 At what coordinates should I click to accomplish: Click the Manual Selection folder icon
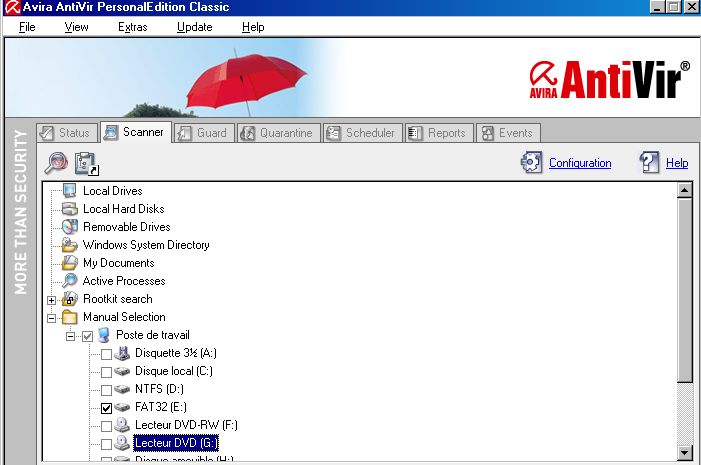click(x=69, y=317)
